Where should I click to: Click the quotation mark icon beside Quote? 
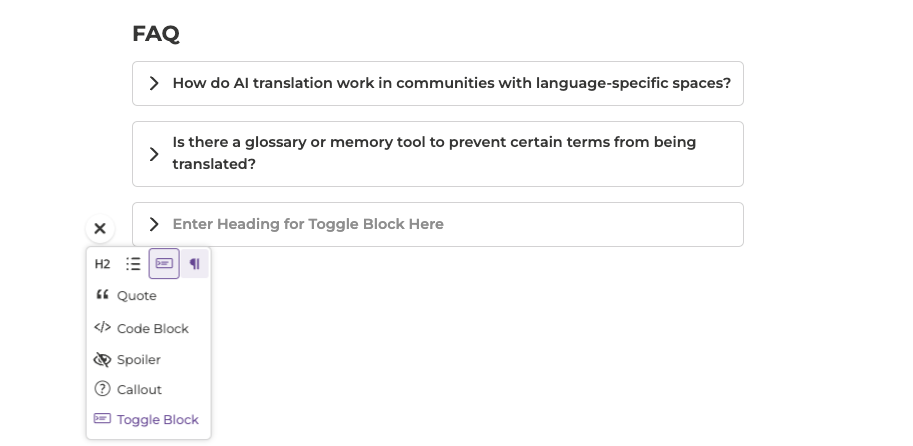[x=102, y=296]
